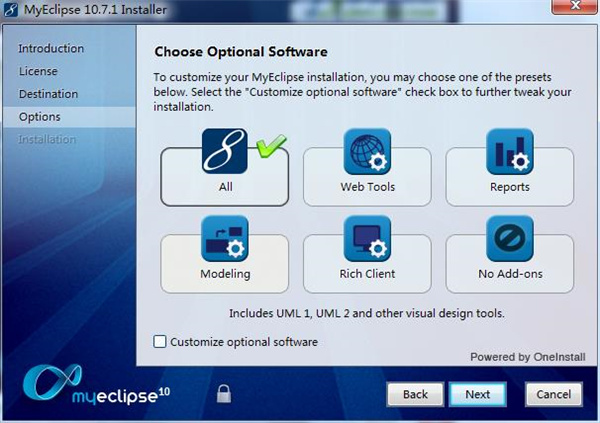
Task: Select the No Add-ons icon
Action: [x=509, y=238]
